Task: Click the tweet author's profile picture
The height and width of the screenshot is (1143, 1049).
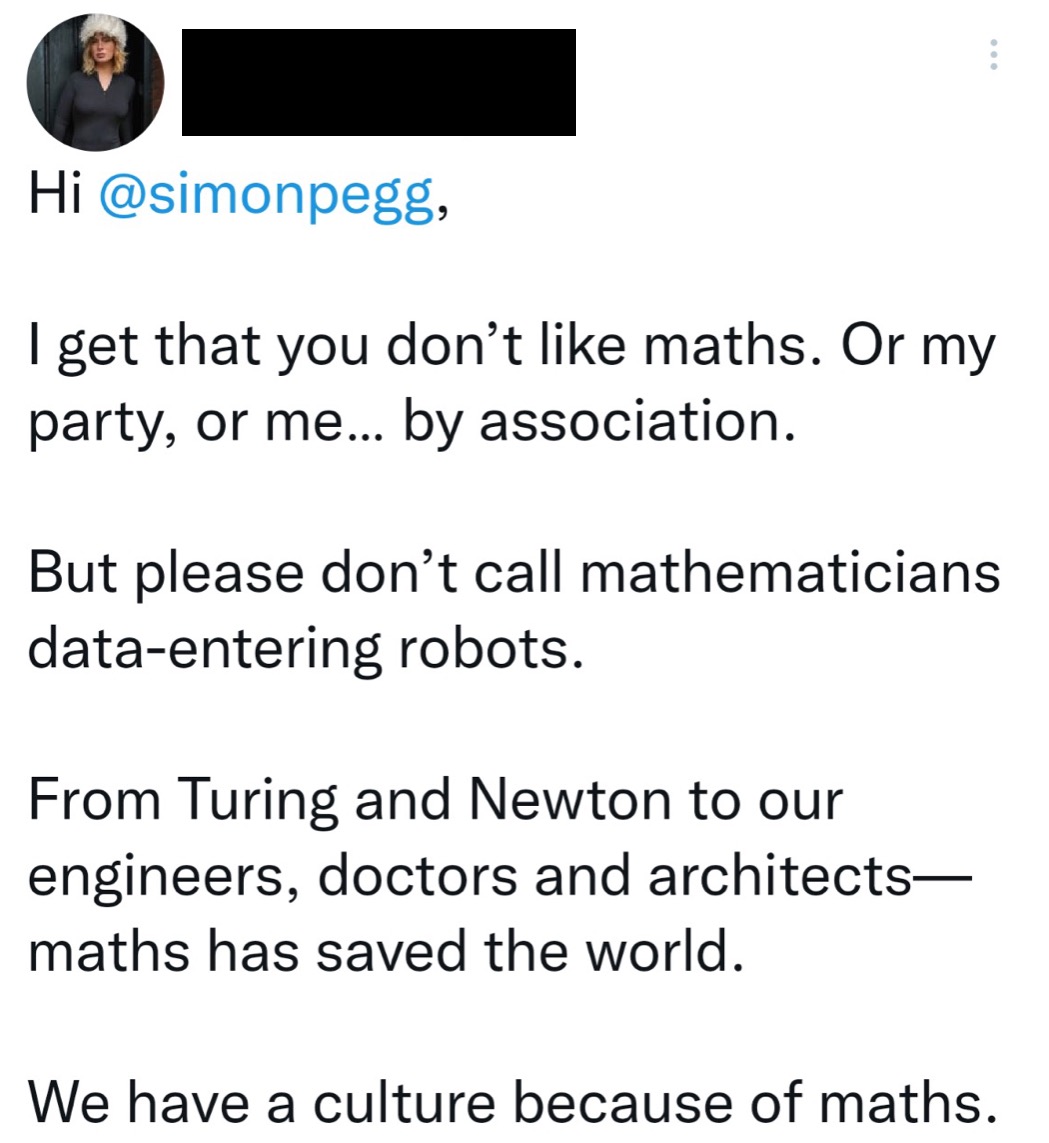Action: [95, 83]
